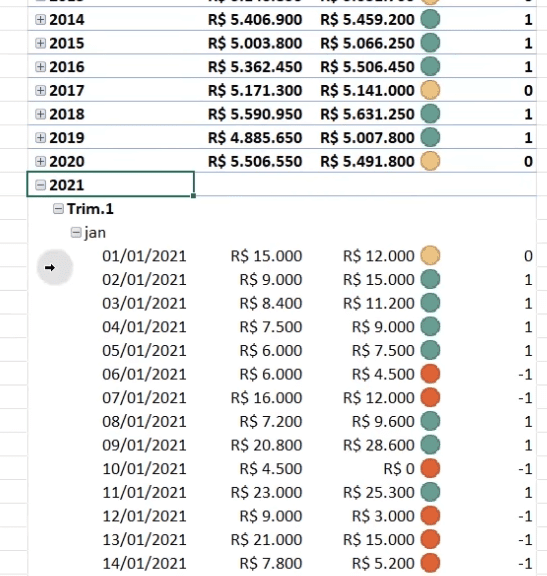Screen dimensions: 547x576
Task: Click the red status circle for 13/01/2021
Action: (x=430, y=539)
